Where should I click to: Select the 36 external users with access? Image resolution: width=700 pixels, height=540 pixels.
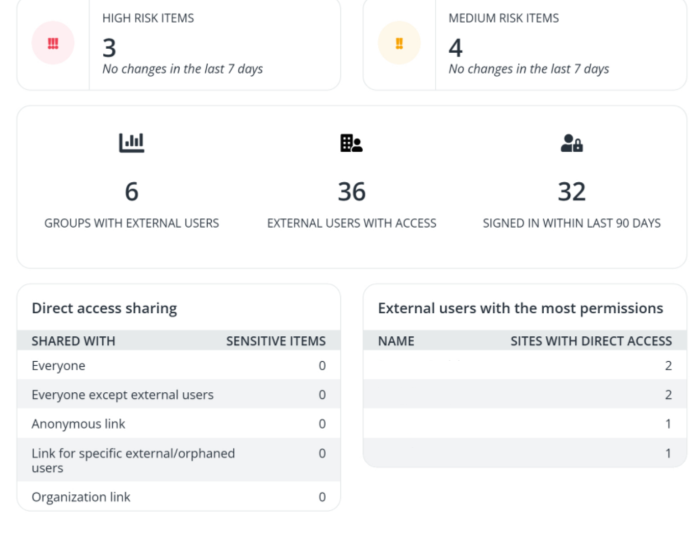(351, 191)
